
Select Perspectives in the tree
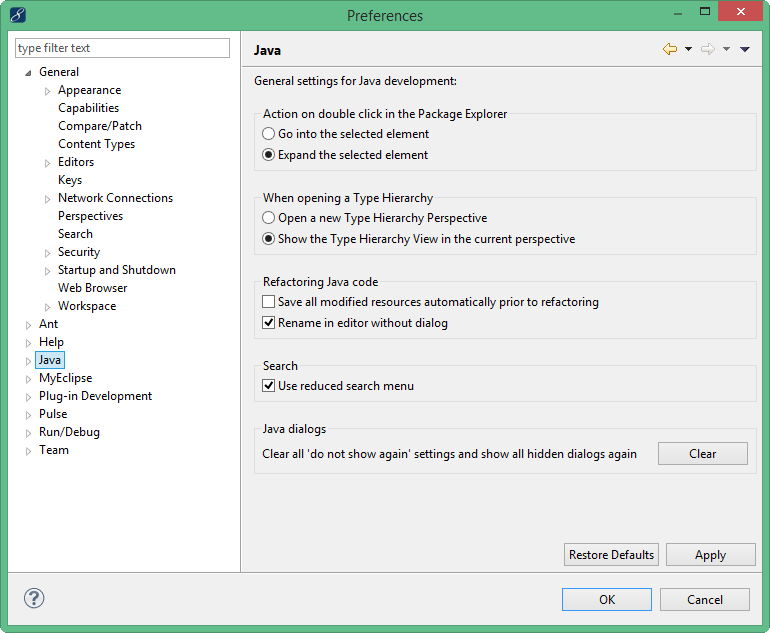[90, 216]
